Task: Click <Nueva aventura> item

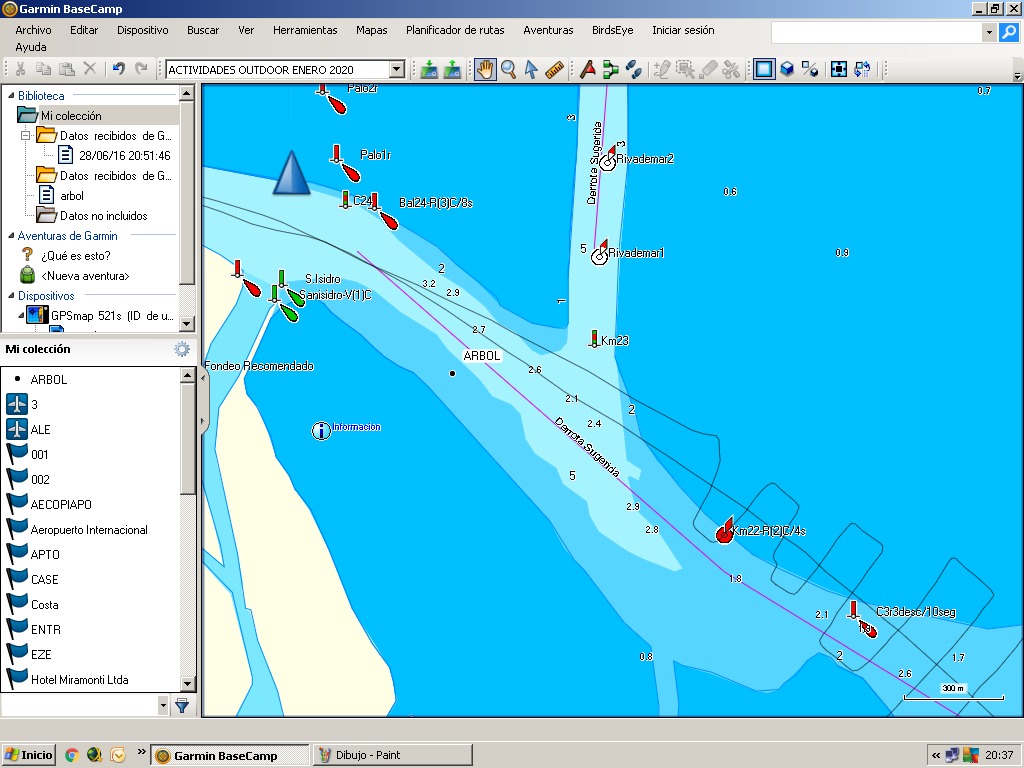Action: pyautogui.click(x=85, y=276)
